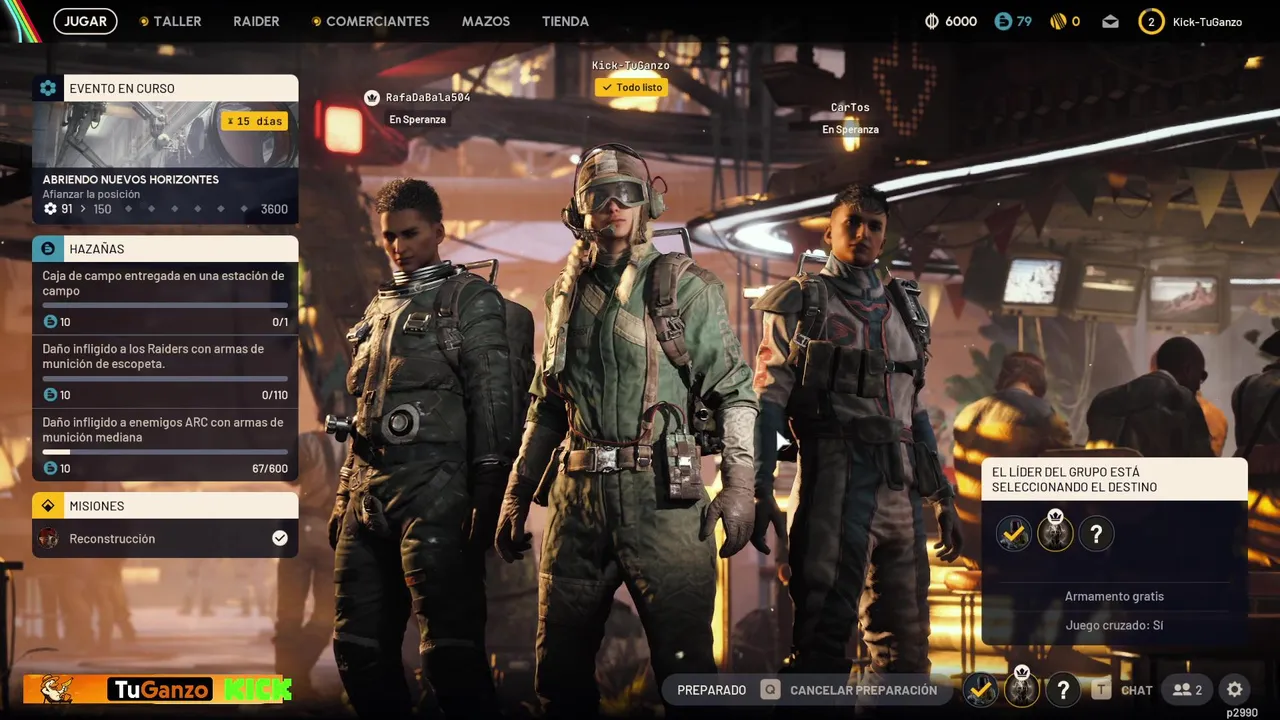Click the 15 días timer badge
The image size is (1280, 720).
pos(254,121)
